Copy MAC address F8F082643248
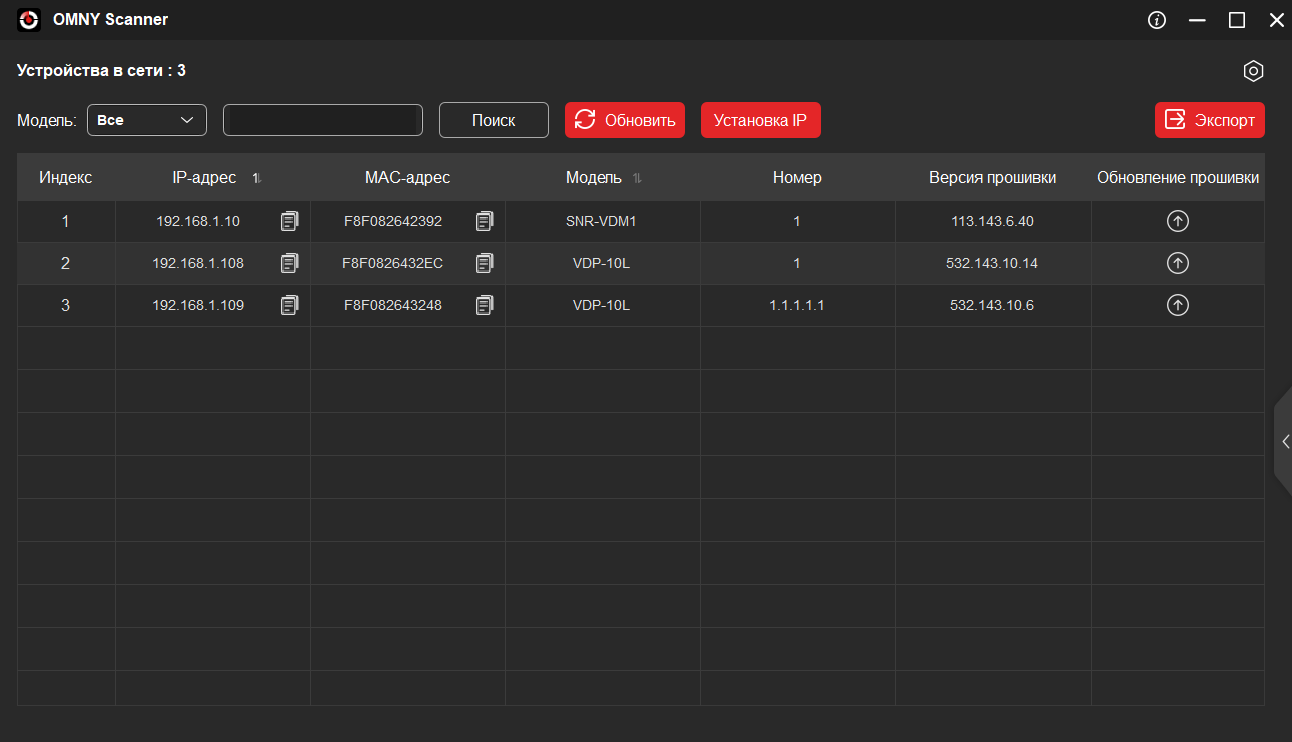This screenshot has height=742, width=1292. click(484, 305)
